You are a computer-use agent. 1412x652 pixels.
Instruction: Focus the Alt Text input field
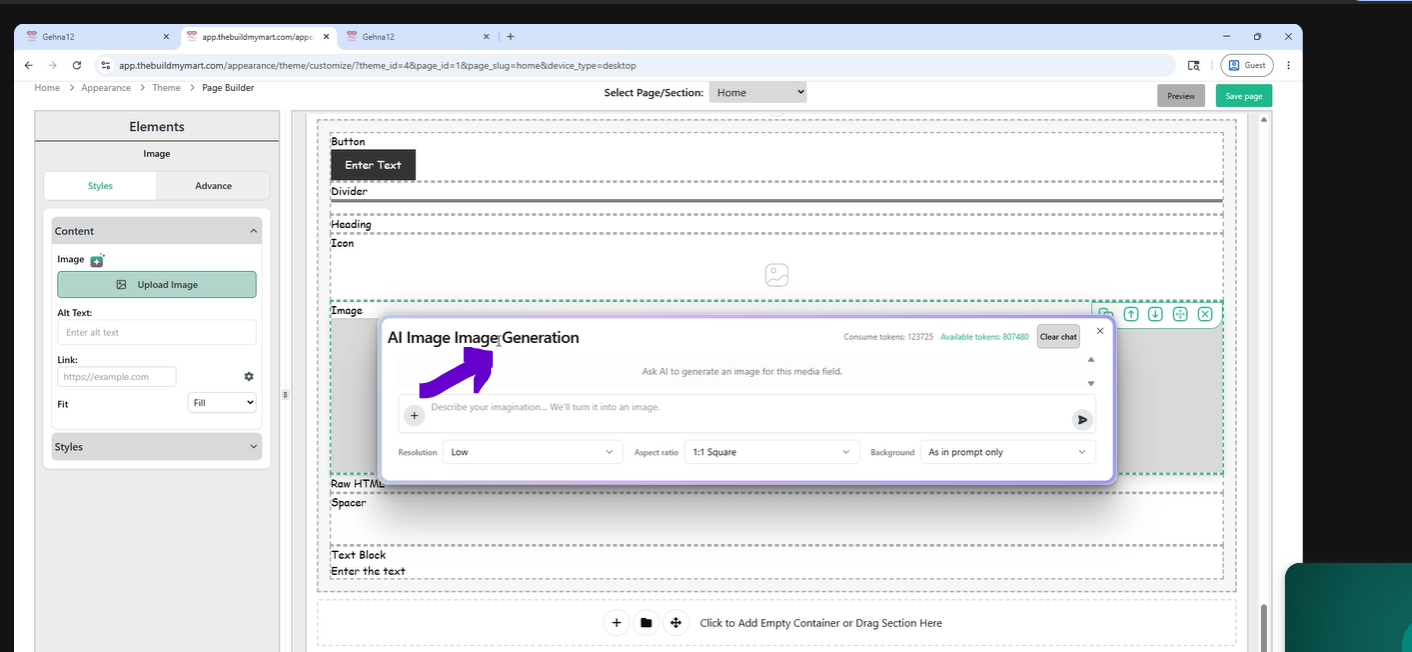click(157, 332)
